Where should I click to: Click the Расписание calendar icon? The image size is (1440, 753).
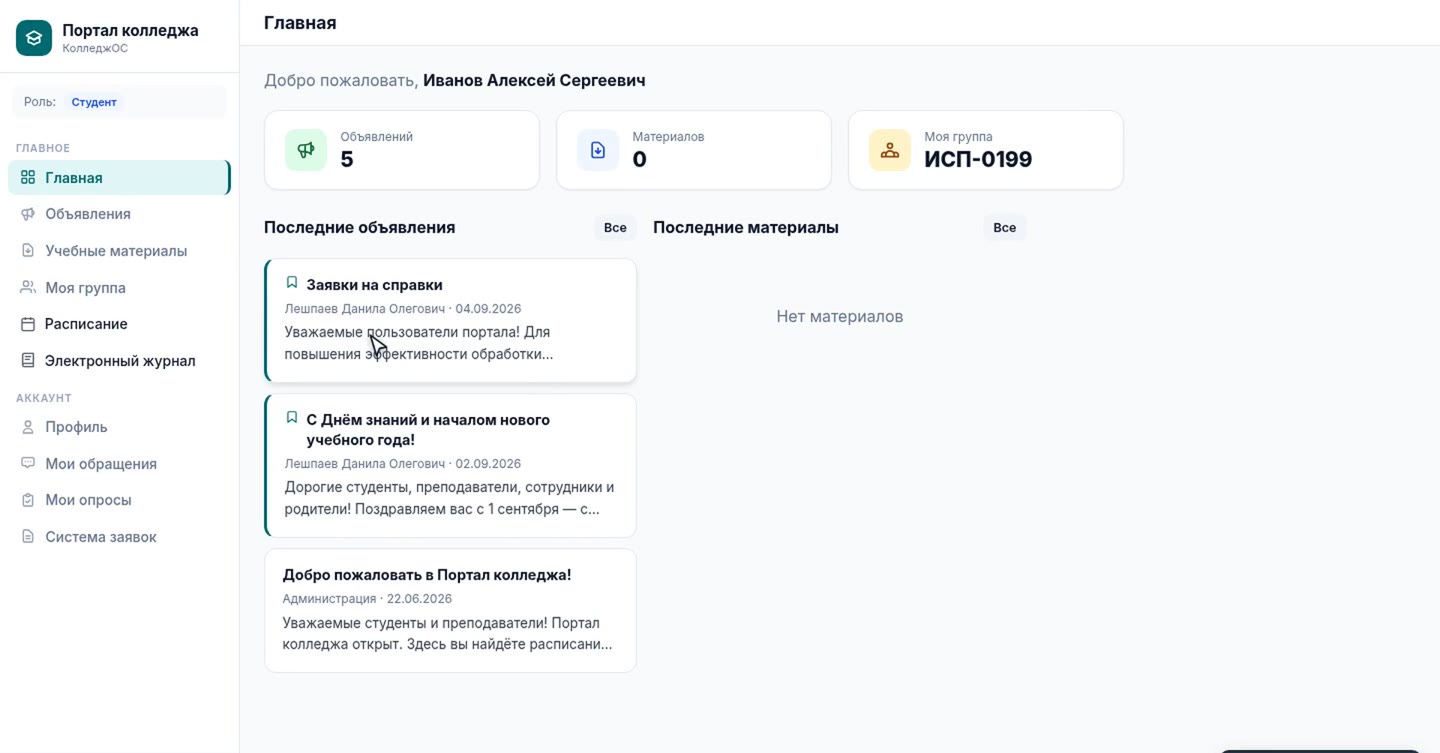28,324
